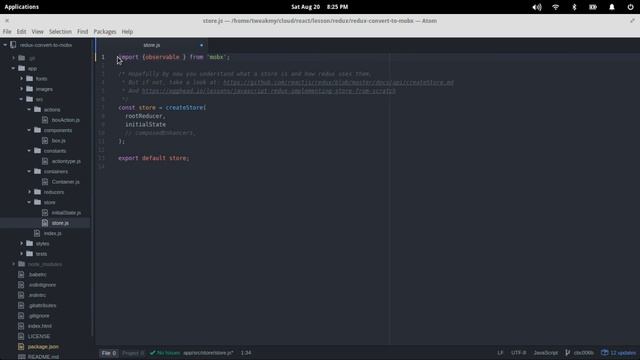Click the .babelrc file icon

[21, 274]
